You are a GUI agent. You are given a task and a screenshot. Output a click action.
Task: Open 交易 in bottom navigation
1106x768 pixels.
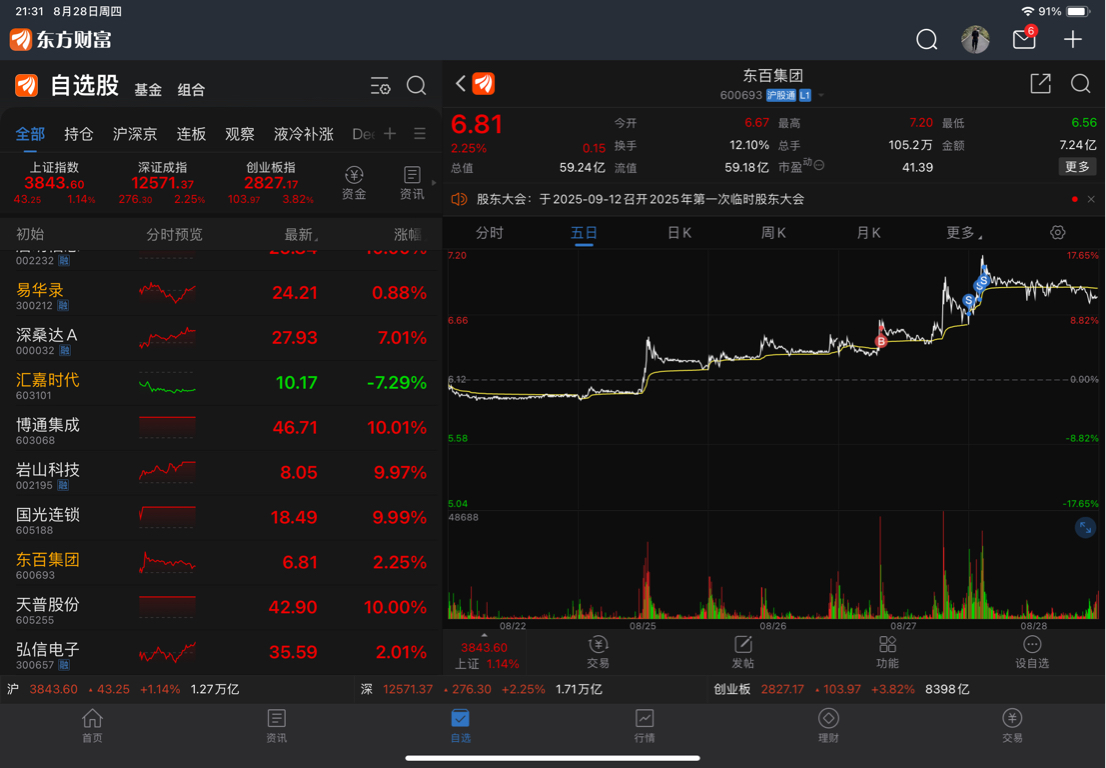pos(1012,726)
